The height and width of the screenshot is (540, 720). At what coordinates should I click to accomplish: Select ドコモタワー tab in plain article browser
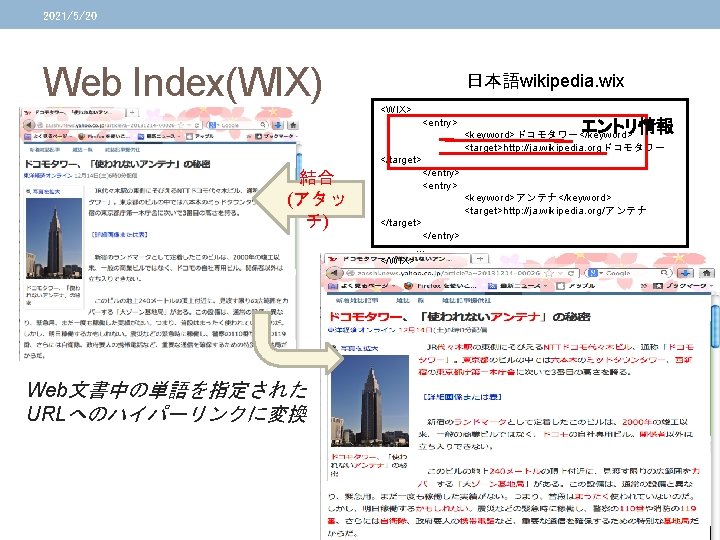point(72,112)
